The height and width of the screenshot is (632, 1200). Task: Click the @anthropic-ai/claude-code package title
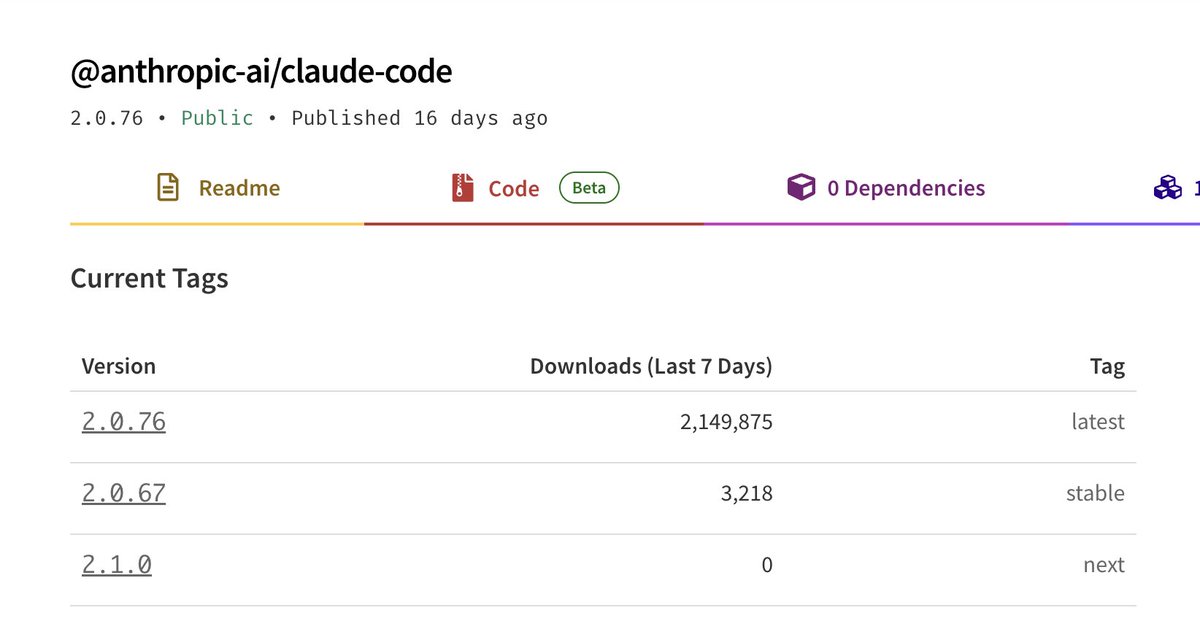(261, 72)
